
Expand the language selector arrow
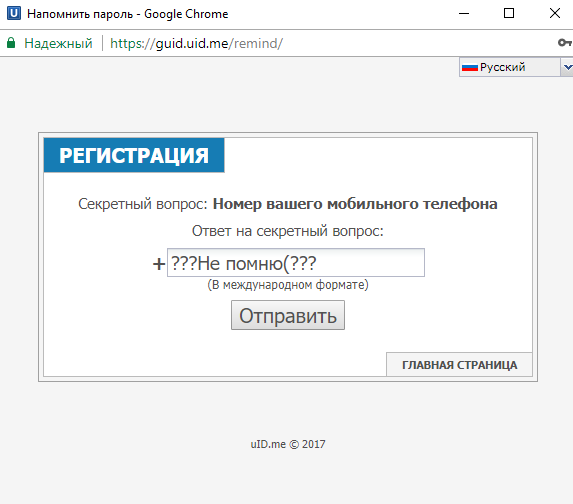[567, 67]
